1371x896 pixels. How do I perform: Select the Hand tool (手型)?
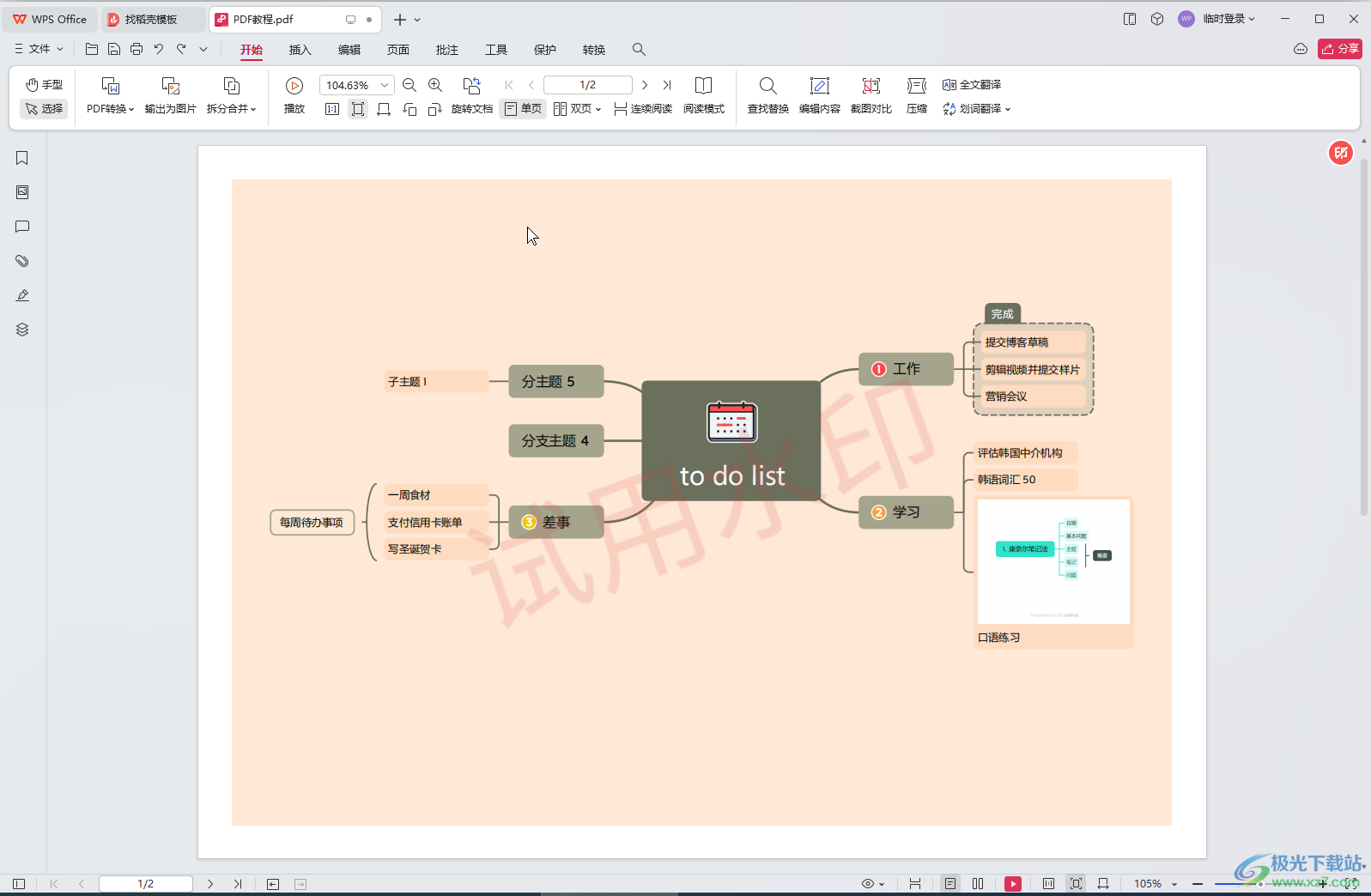coord(44,84)
